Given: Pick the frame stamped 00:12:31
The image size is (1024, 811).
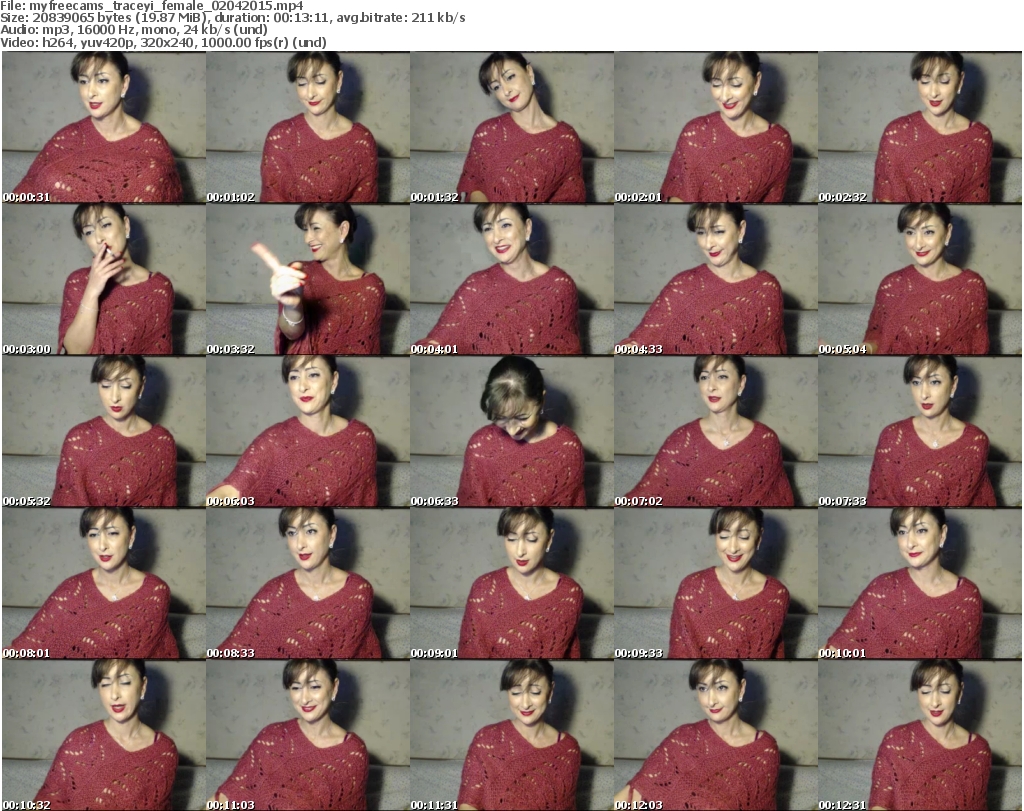Looking at the screenshot, I should (920, 736).
